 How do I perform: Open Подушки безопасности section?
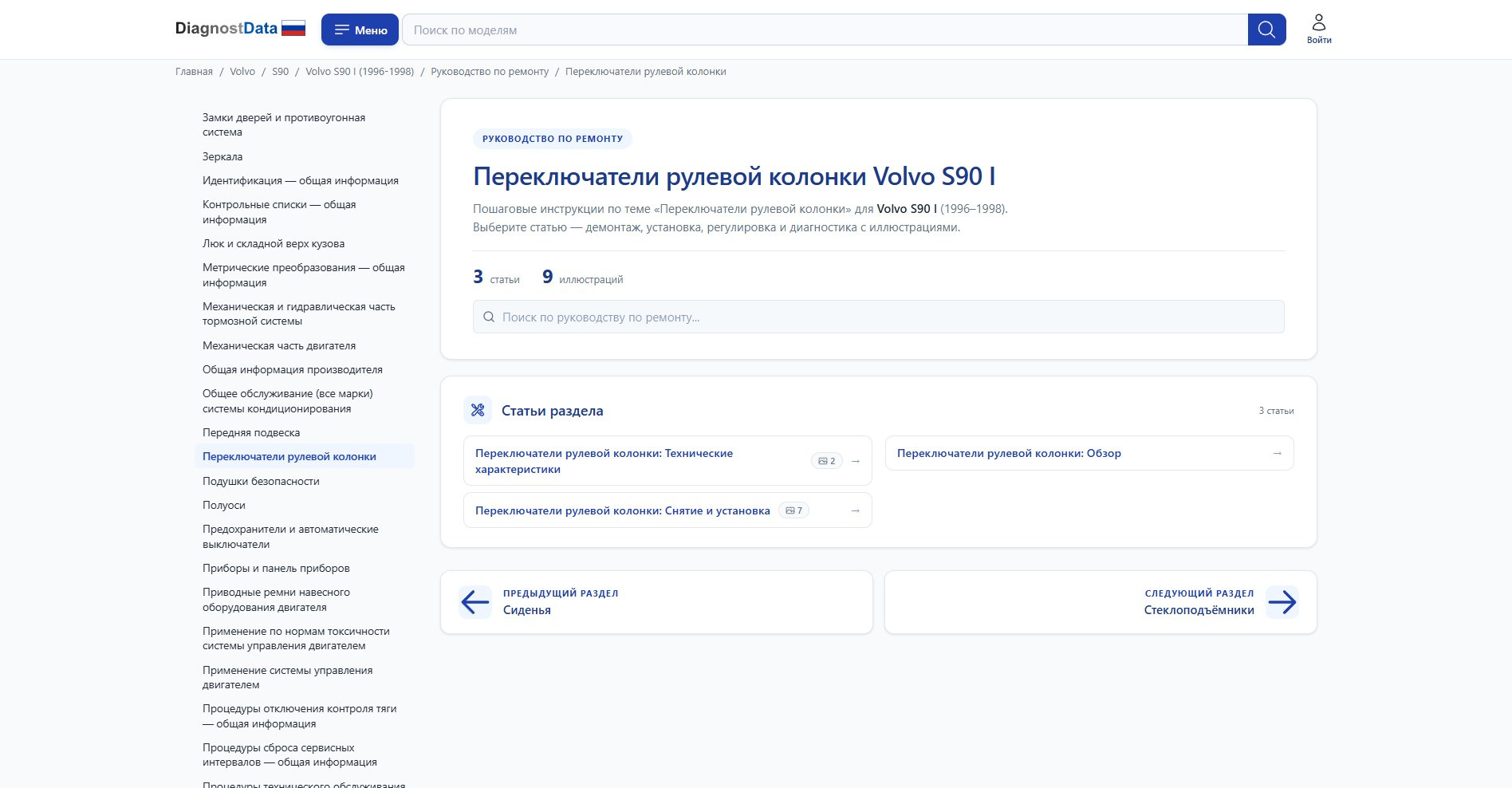304,481
